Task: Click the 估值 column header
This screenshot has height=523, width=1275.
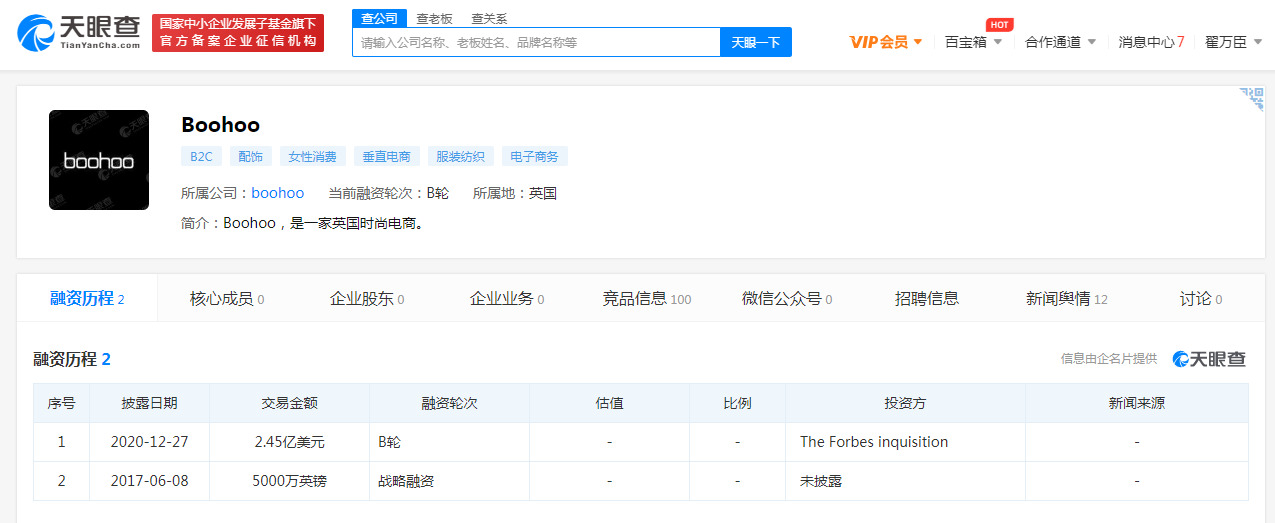Action: (x=610, y=403)
